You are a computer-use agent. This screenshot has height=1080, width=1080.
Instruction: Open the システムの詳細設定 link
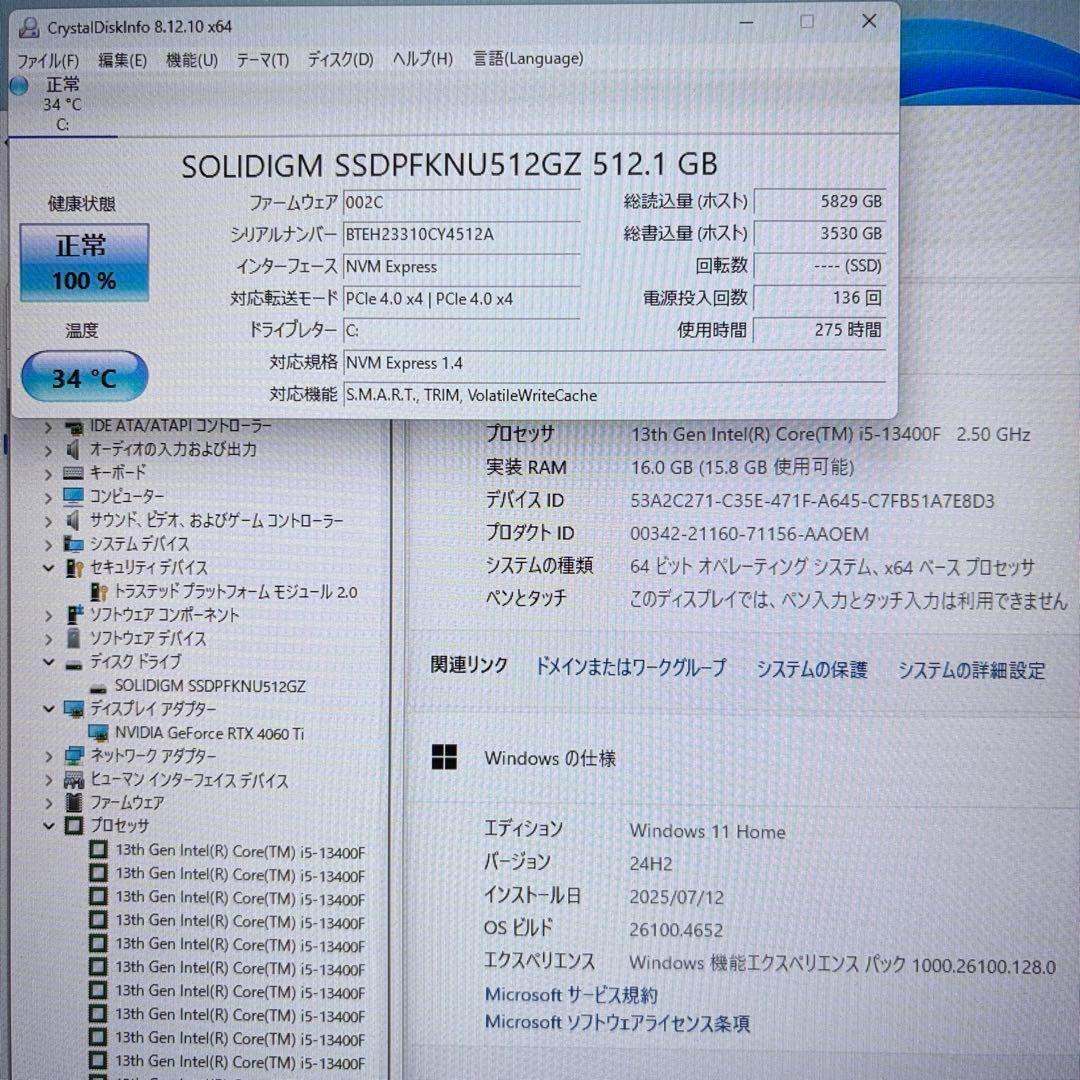971,671
